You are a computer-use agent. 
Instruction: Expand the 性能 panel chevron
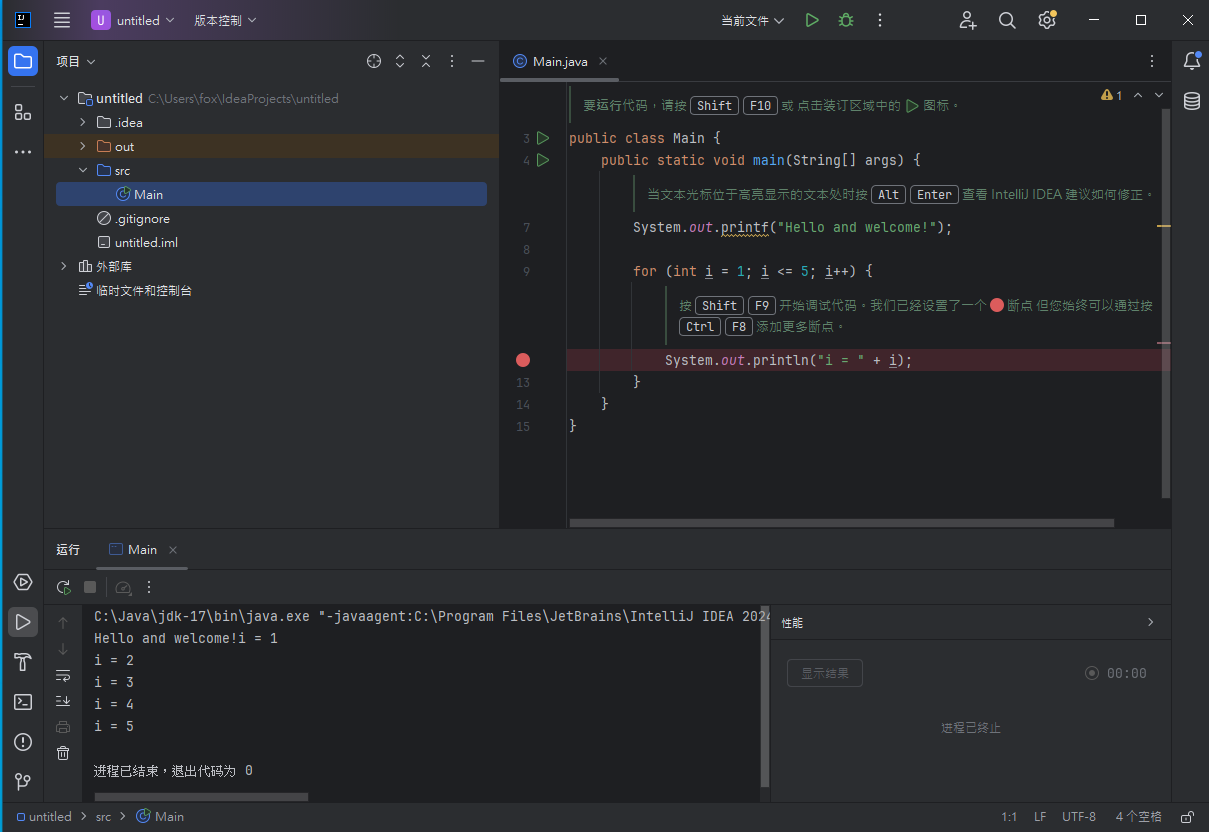(1150, 622)
